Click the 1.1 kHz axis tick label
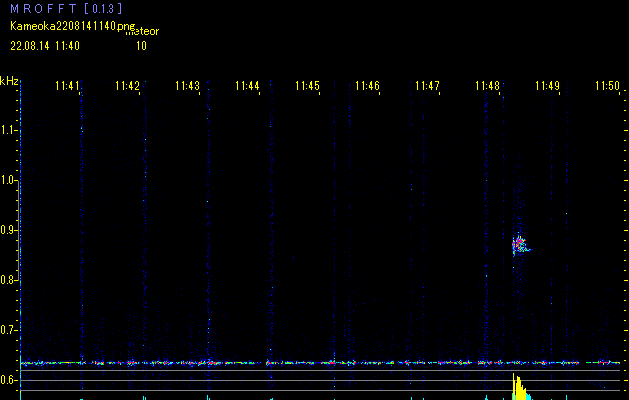The image size is (629, 400). coord(8,130)
